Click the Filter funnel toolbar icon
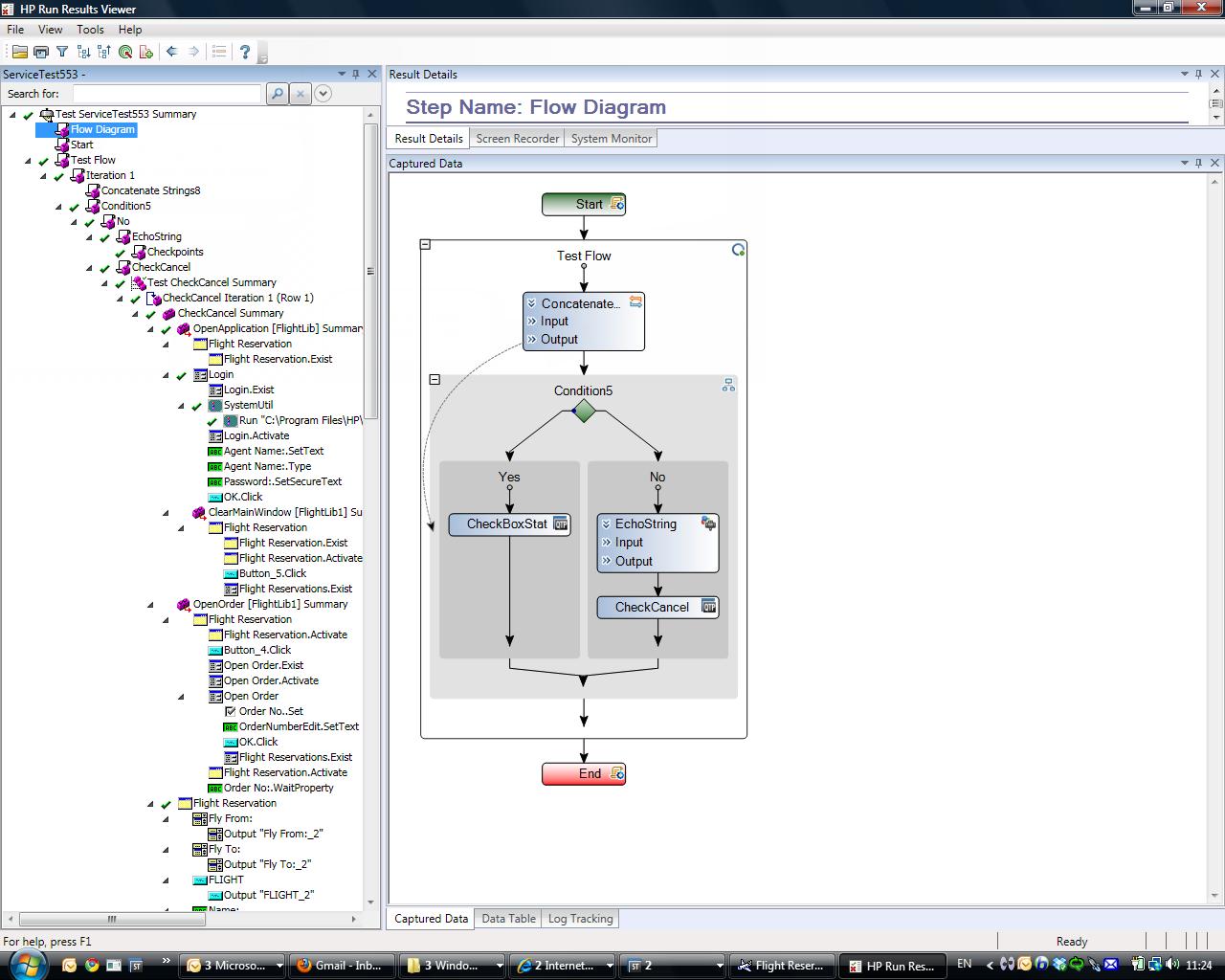 (x=62, y=52)
